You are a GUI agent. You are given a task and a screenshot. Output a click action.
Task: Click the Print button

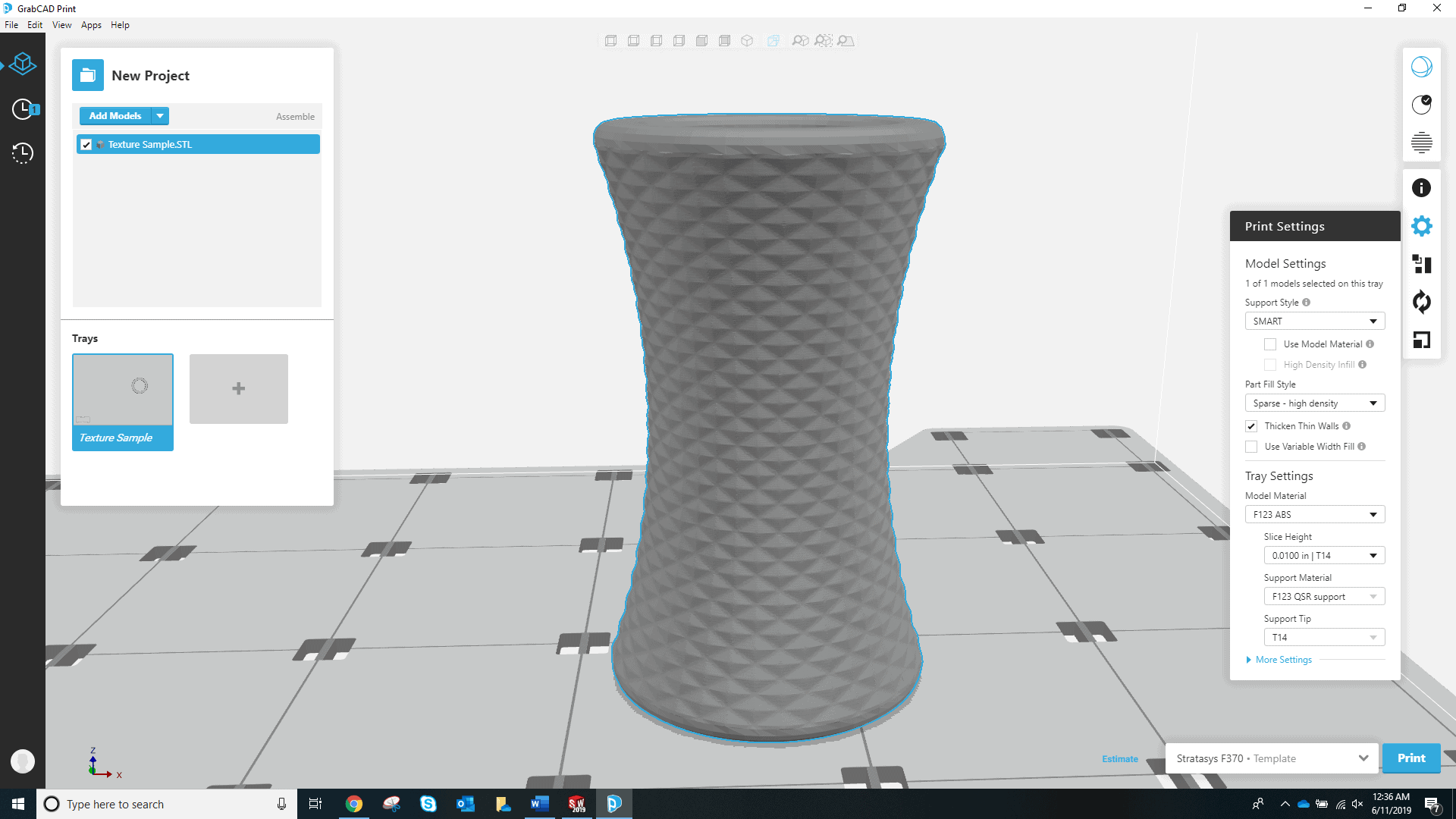coord(1410,758)
